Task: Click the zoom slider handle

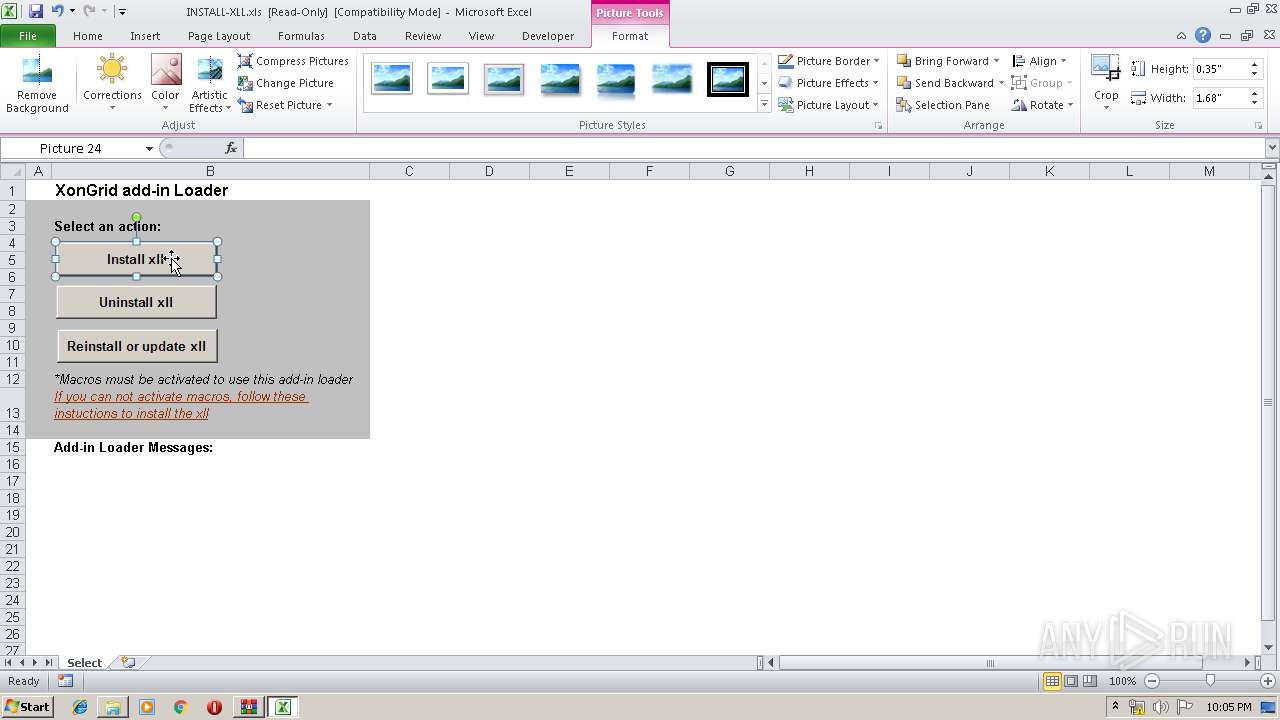Action: click(x=1210, y=681)
